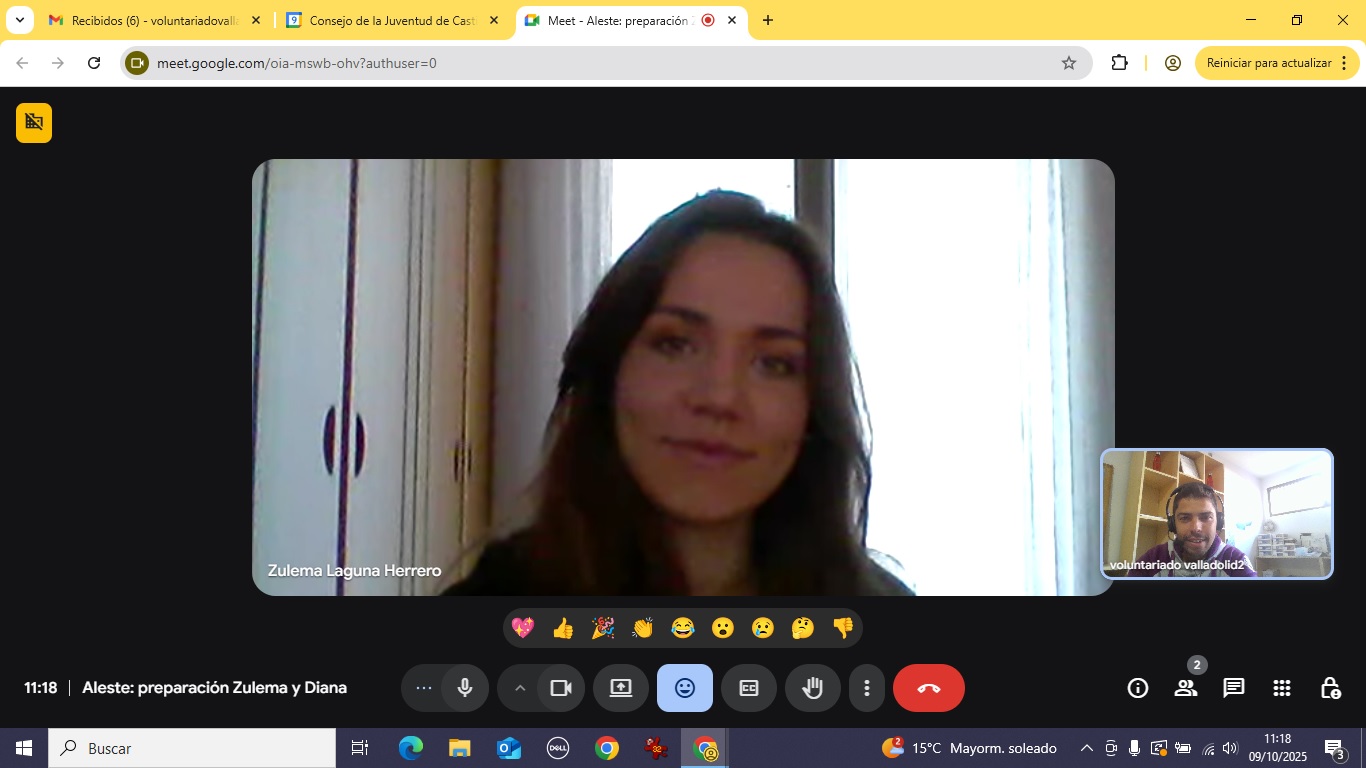Send the laughing face reaction
This screenshot has height=768, width=1366.
(x=683, y=628)
